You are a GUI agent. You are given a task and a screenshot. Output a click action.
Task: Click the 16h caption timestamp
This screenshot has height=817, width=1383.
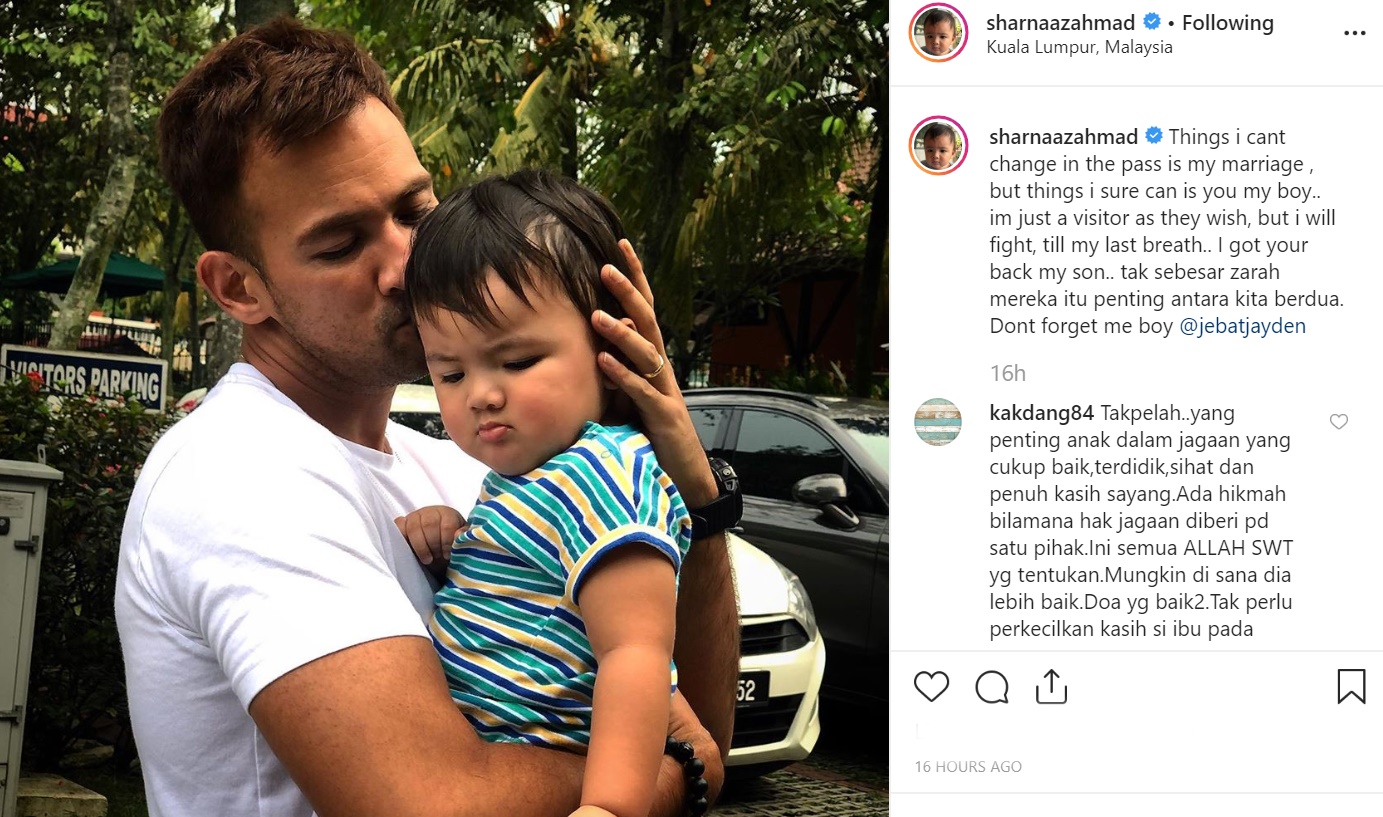point(1008,373)
